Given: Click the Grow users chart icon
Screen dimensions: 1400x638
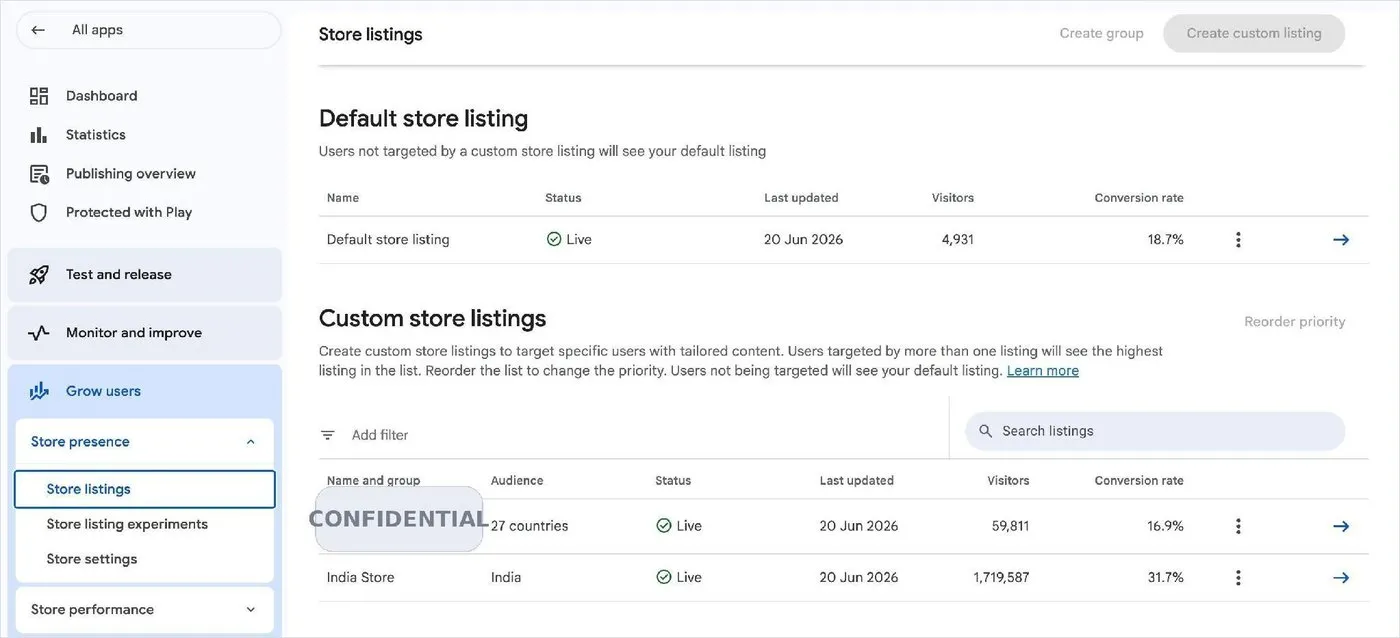Looking at the screenshot, I should pyautogui.click(x=39, y=391).
